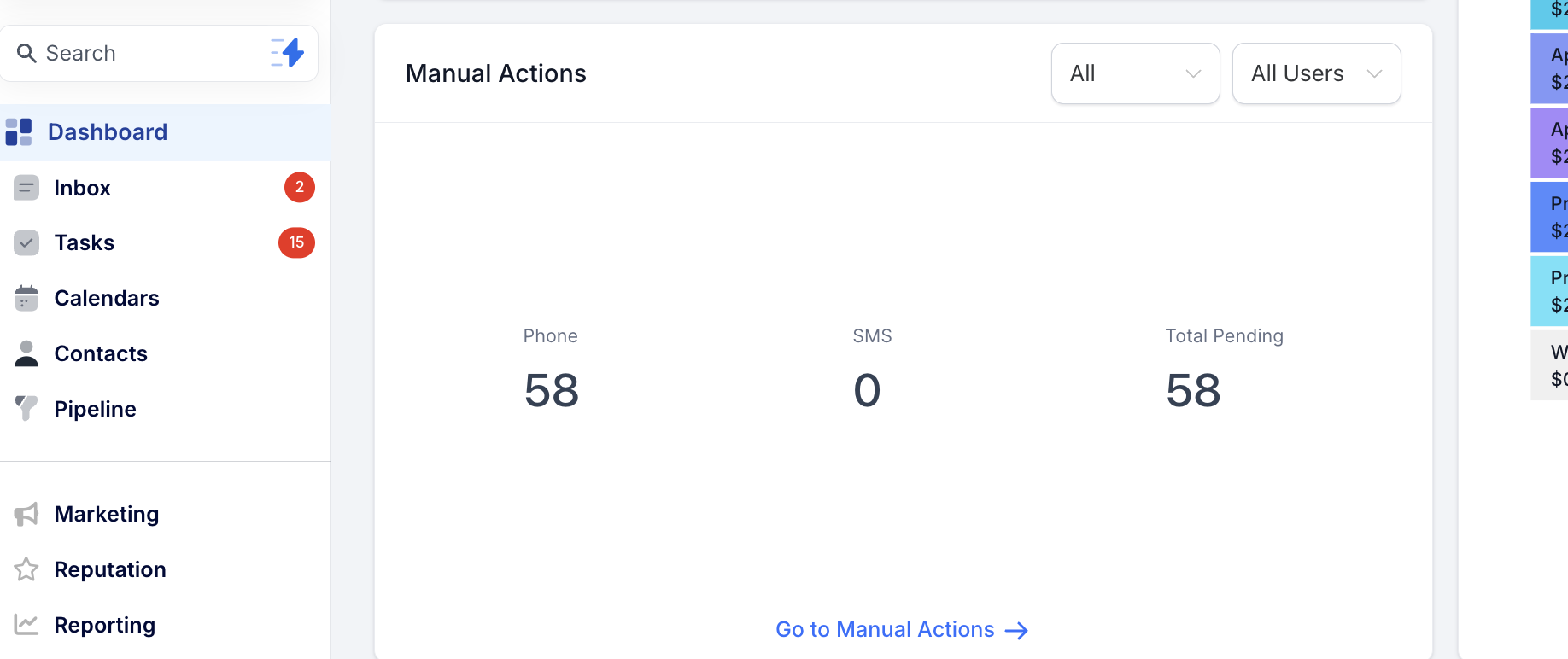Follow the Go to Manual Actions link

coord(901,630)
